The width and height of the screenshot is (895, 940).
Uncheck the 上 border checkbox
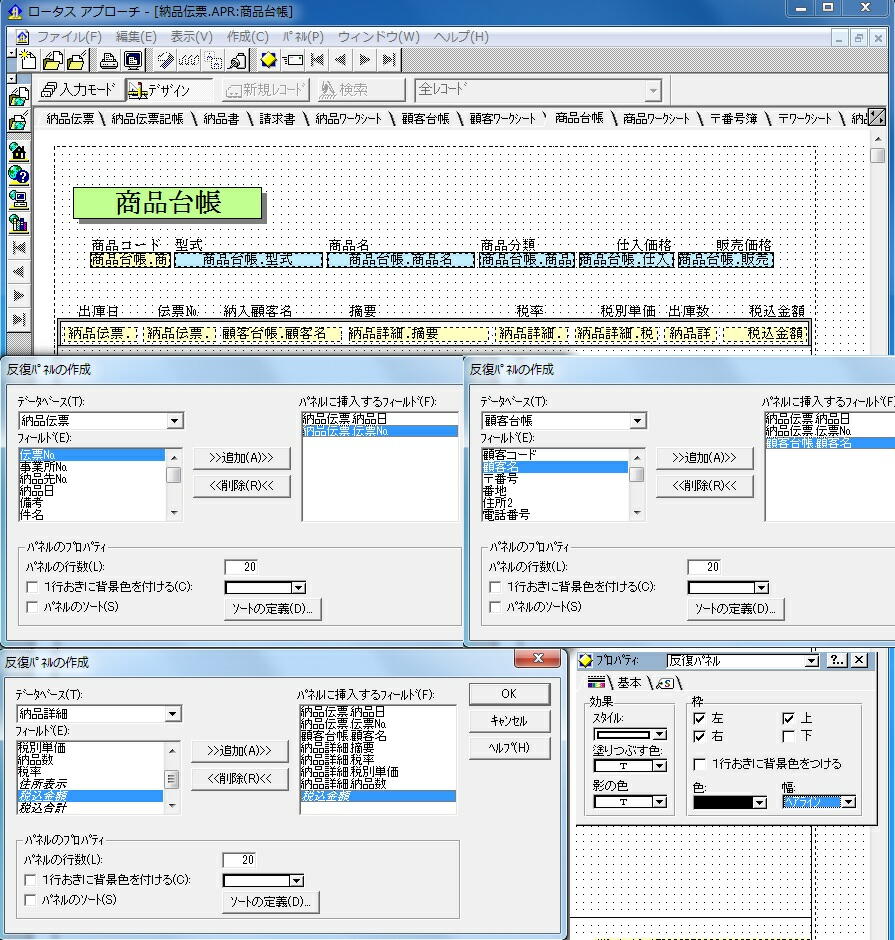tap(788, 718)
